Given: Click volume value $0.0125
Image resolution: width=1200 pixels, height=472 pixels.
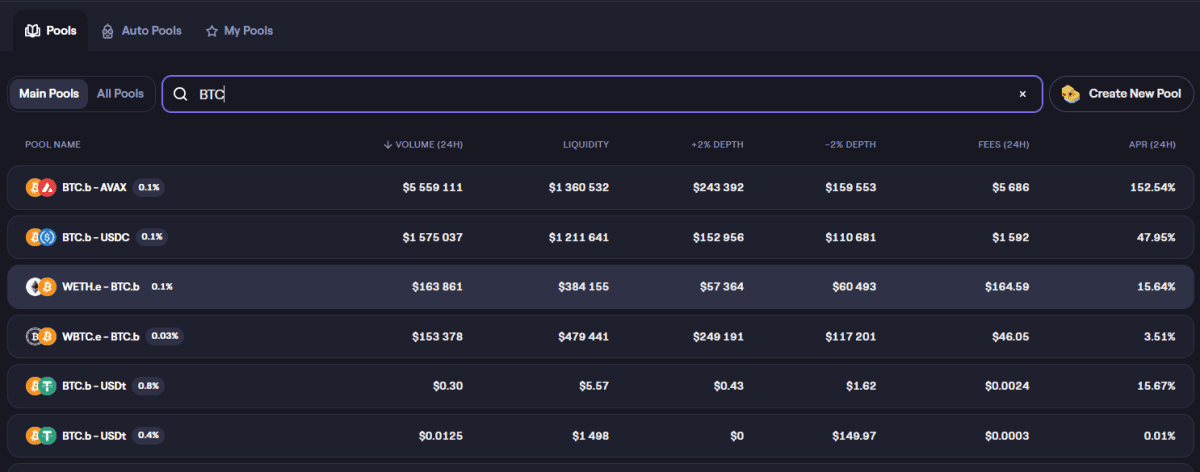Looking at the screenshot, I should (441, 435).
